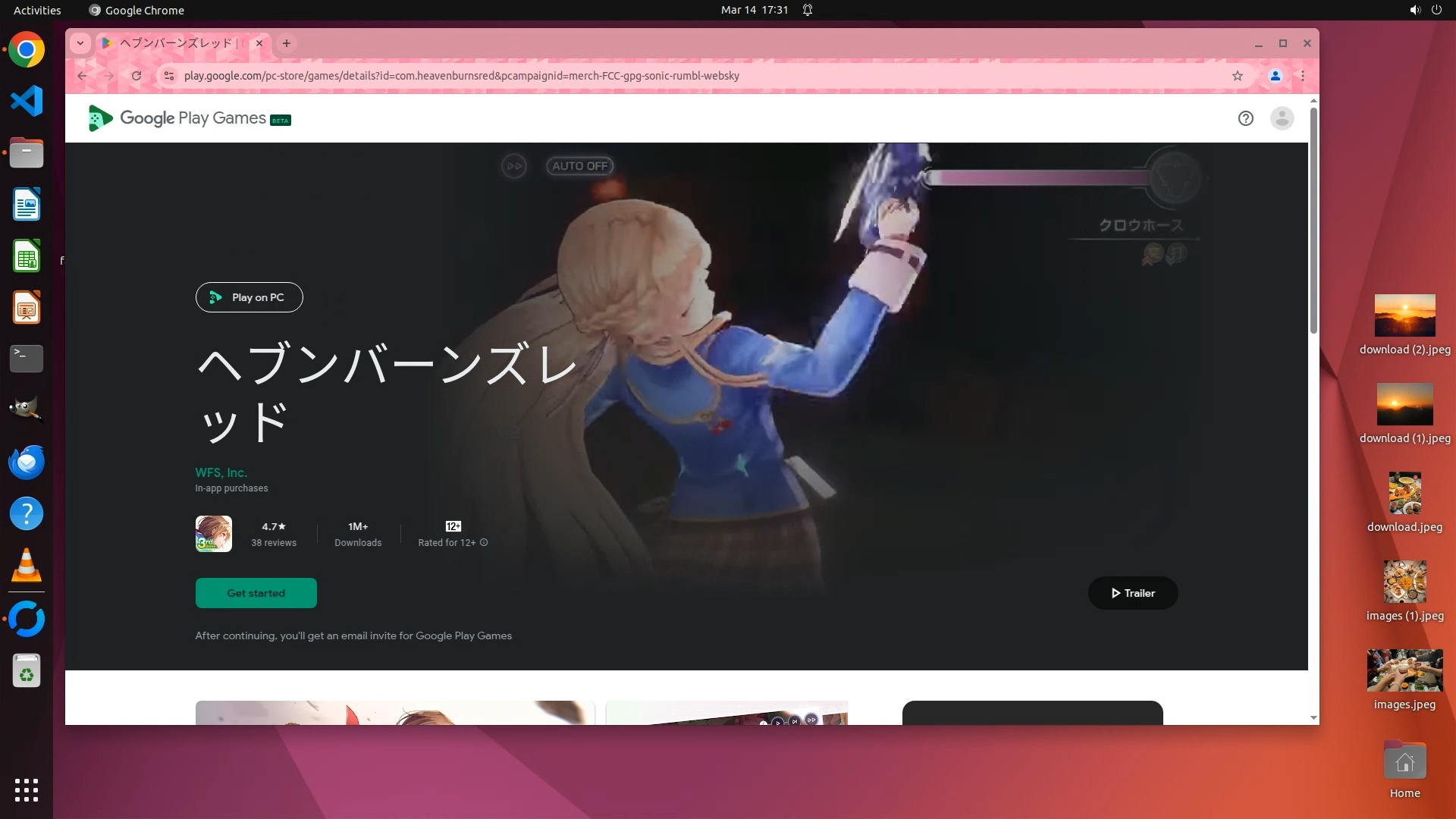This screenshot has height=819, width=1456.
Task: Open a new tab with the plus button
Action: [x=287, y=43]
